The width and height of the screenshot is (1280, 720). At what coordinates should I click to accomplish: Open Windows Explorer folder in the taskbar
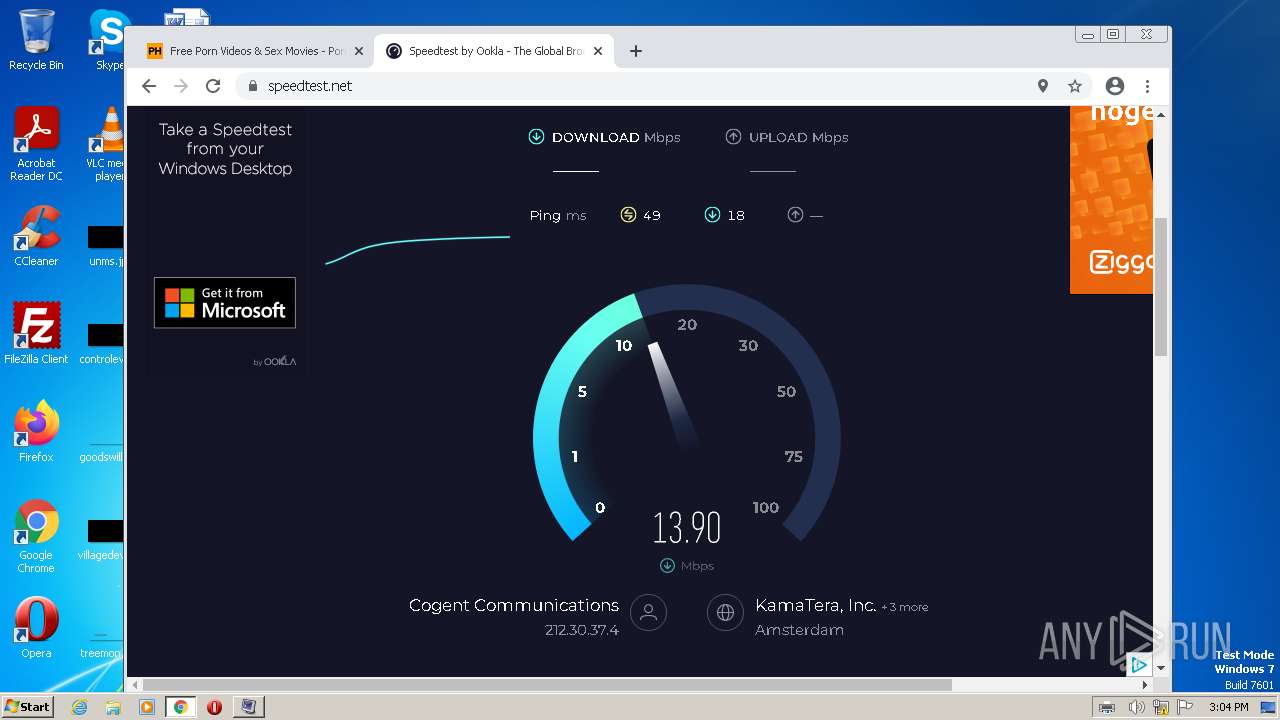(113, 707)
